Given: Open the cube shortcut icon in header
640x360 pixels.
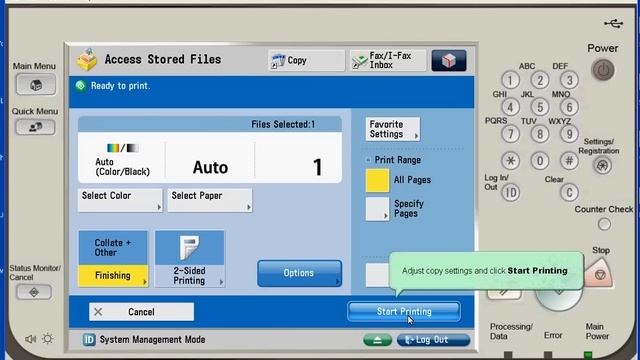Looking at the screenshot, I should click(449, 60).
